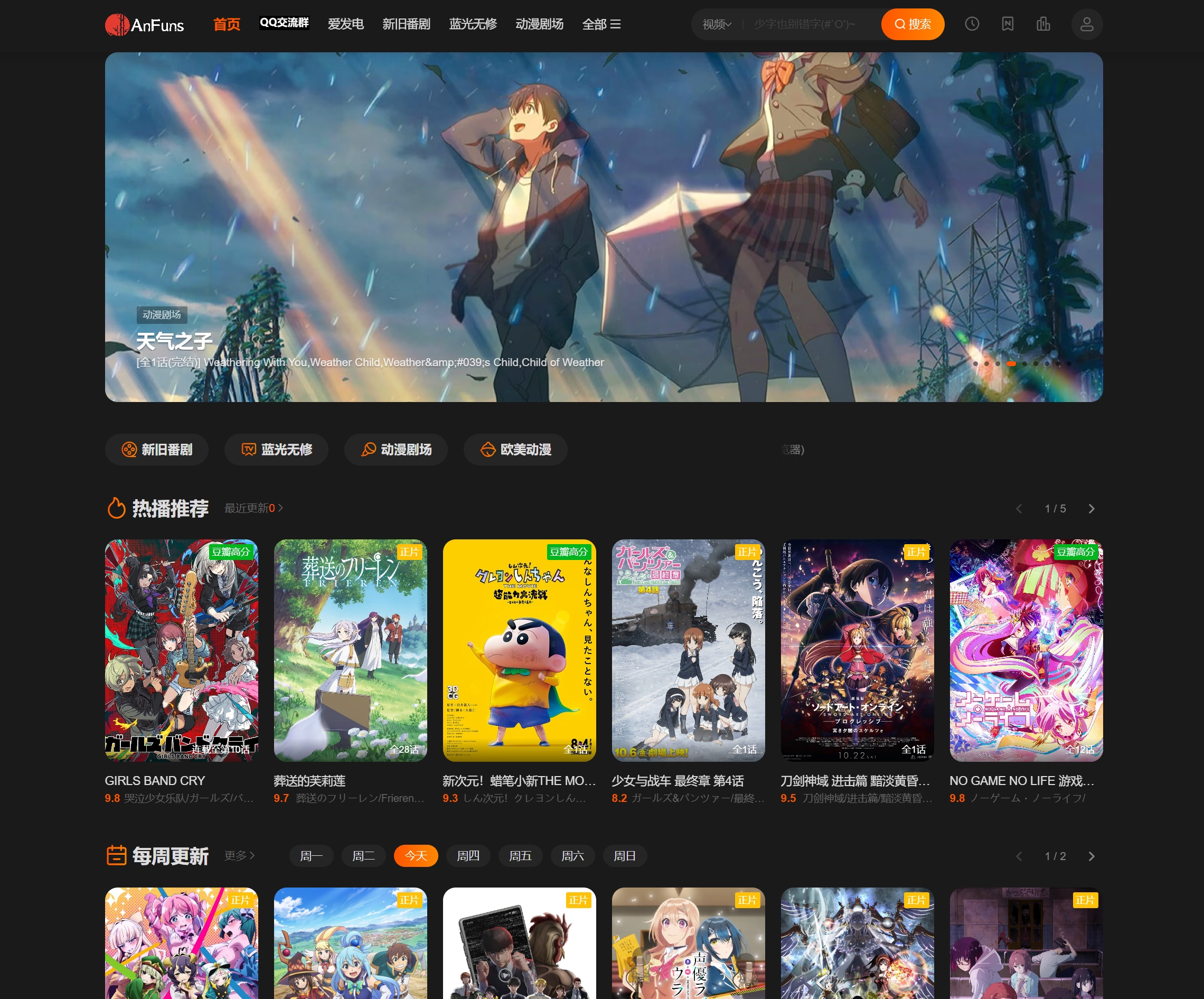1204x999 pixels.
Task: Click the 欧美动漫 category pill button
Action: click(515, 449)
